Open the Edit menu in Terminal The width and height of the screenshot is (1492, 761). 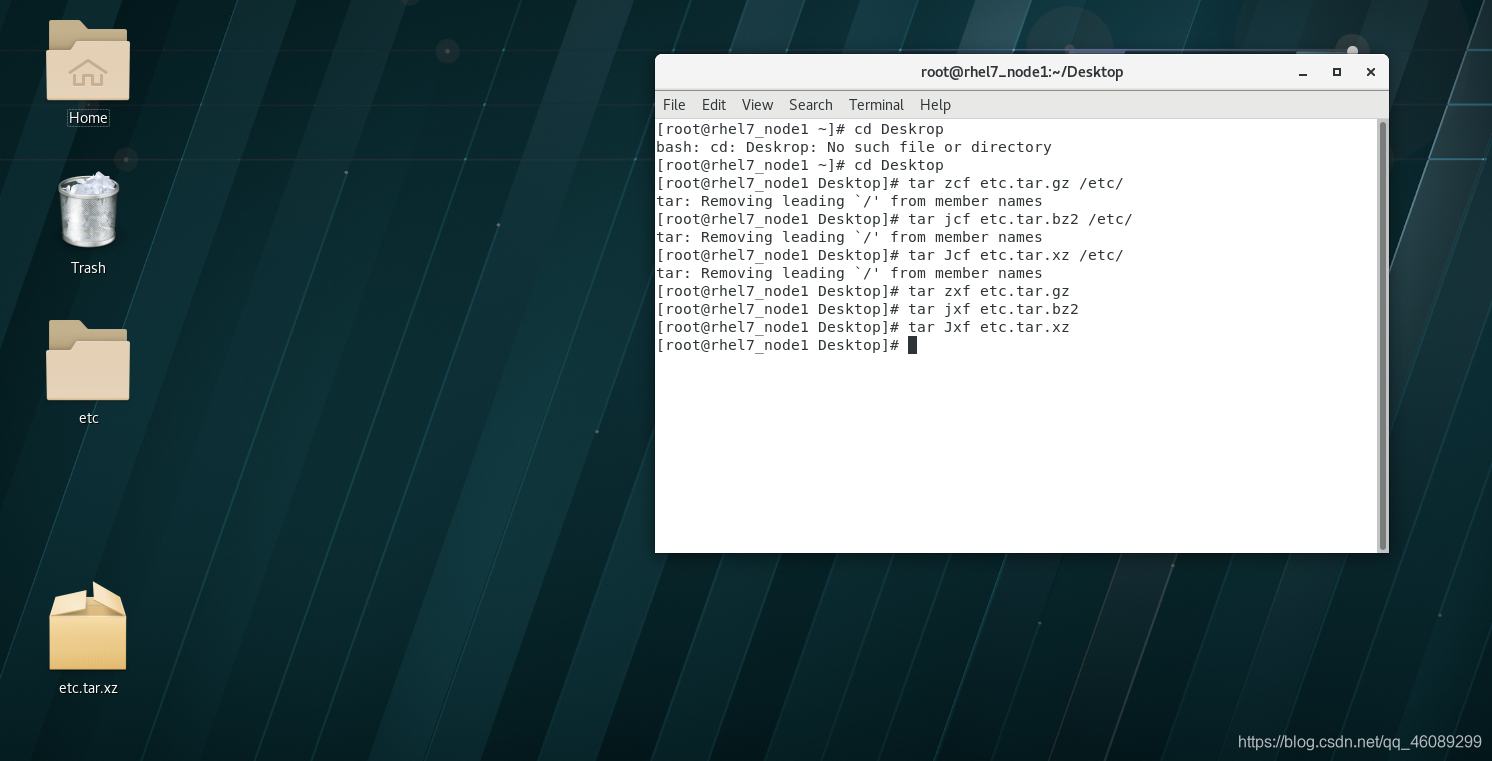click(713, 105)
